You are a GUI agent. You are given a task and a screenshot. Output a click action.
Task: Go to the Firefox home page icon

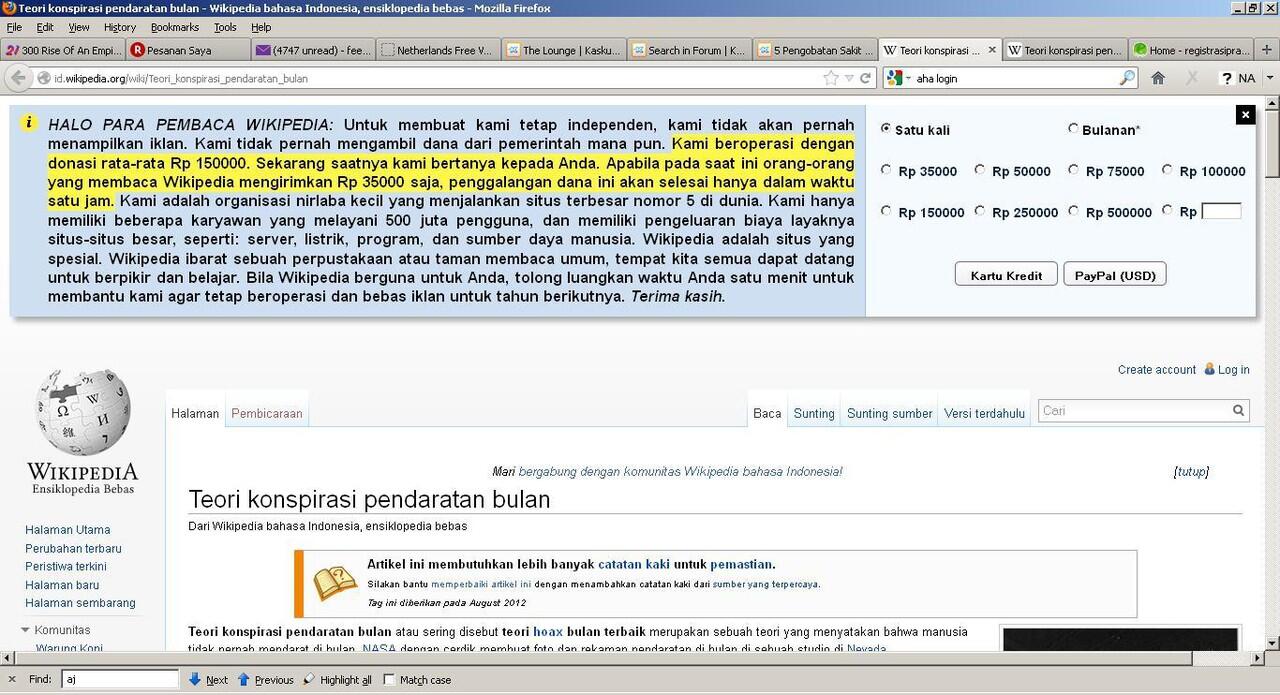point(1158,78)
